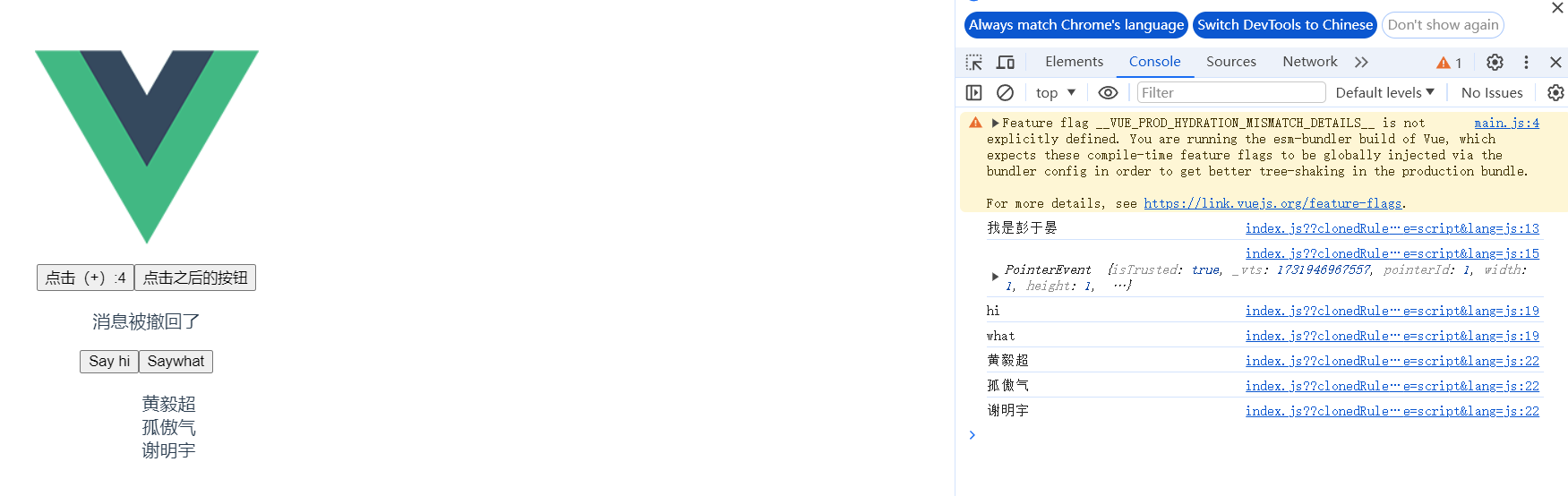Open console settings gear
1568x496 pixels.
(1555, 92)
